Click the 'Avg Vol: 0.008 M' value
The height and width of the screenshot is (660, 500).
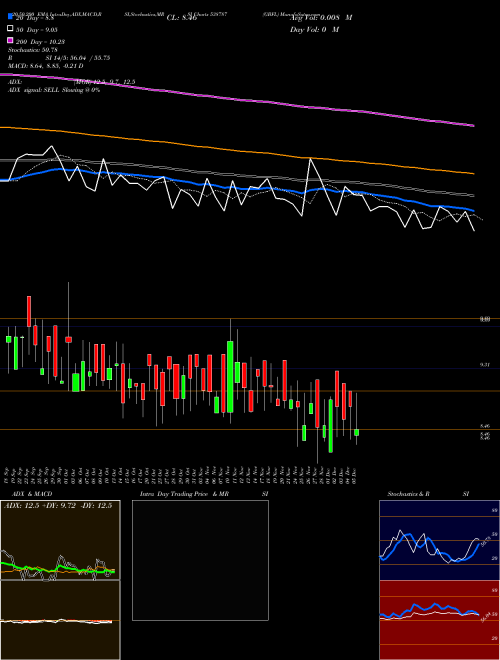click(321, 18)
